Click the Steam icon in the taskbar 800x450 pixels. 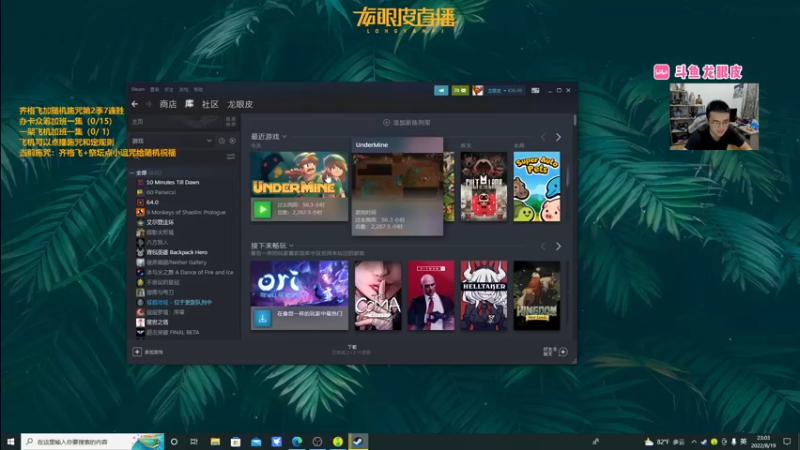(358, 441)
